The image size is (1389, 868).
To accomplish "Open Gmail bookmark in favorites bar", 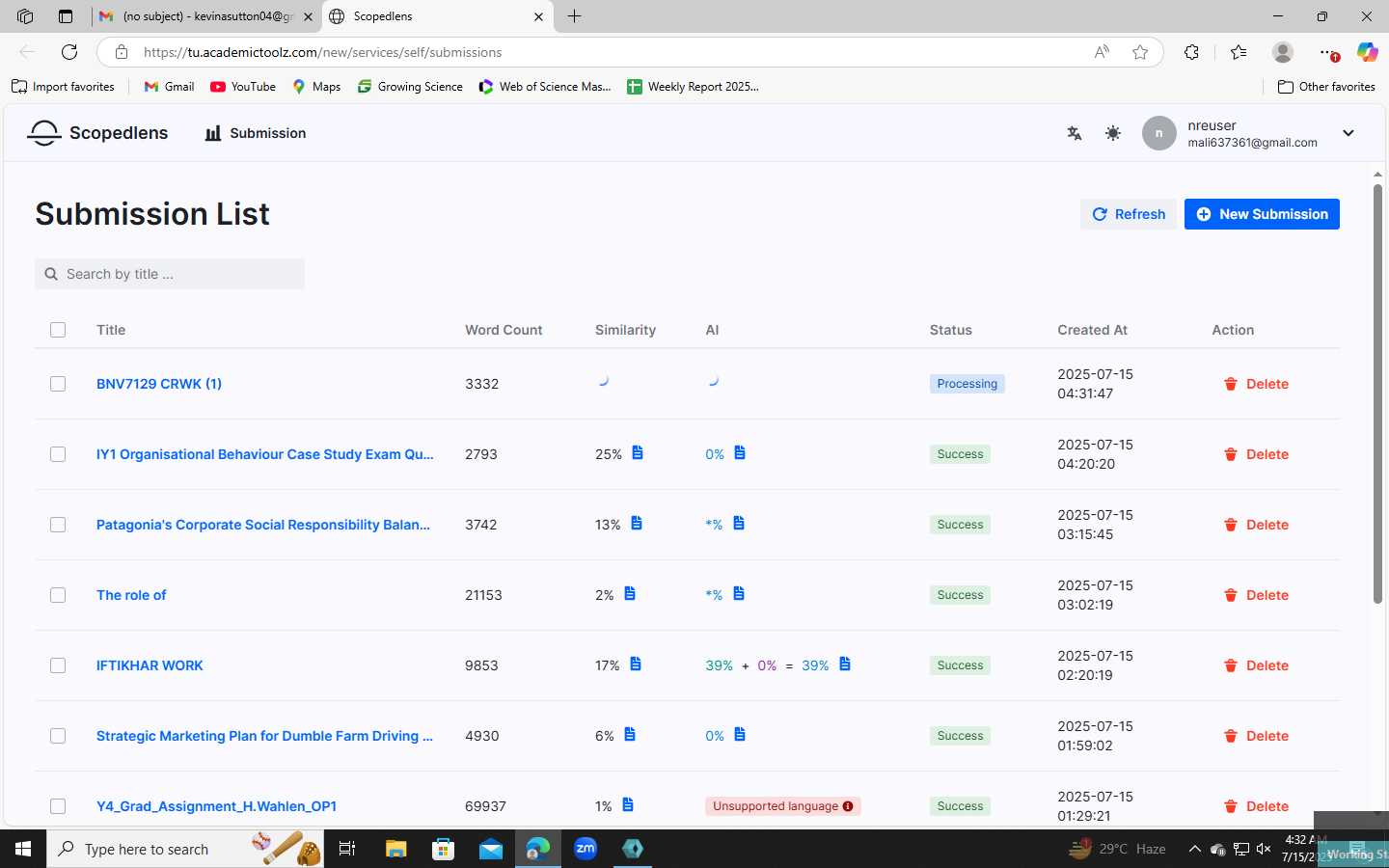I will (169, 87).
